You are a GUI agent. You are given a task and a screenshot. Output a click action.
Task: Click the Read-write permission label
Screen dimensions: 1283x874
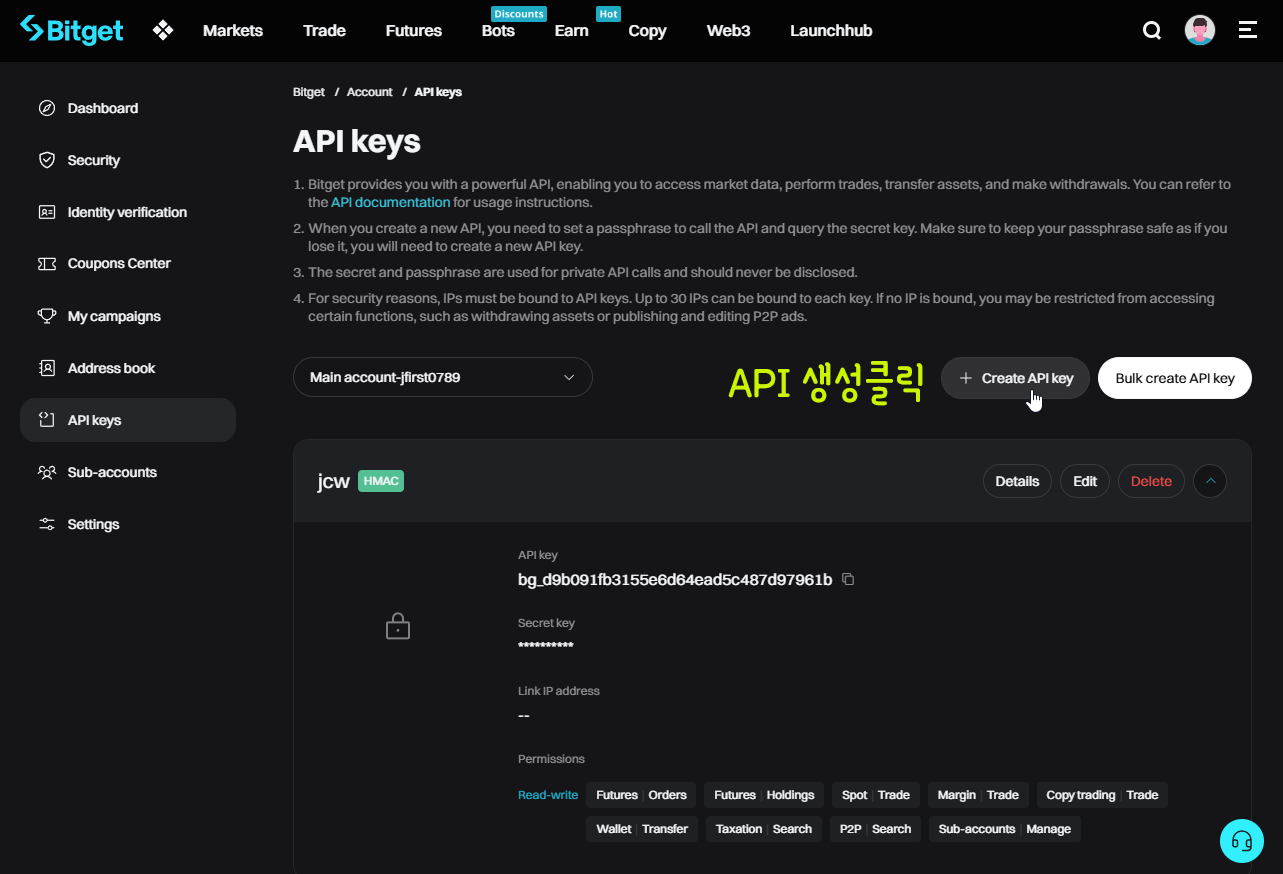click(x=548, y=795)
